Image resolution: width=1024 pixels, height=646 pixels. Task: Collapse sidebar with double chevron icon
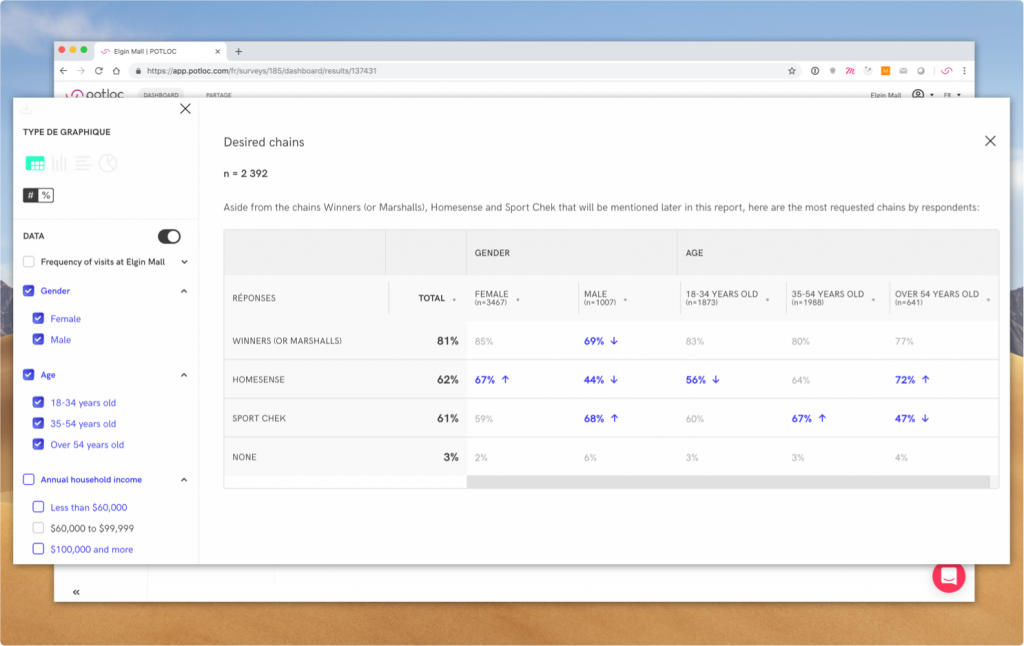click(x=76, y=592)
